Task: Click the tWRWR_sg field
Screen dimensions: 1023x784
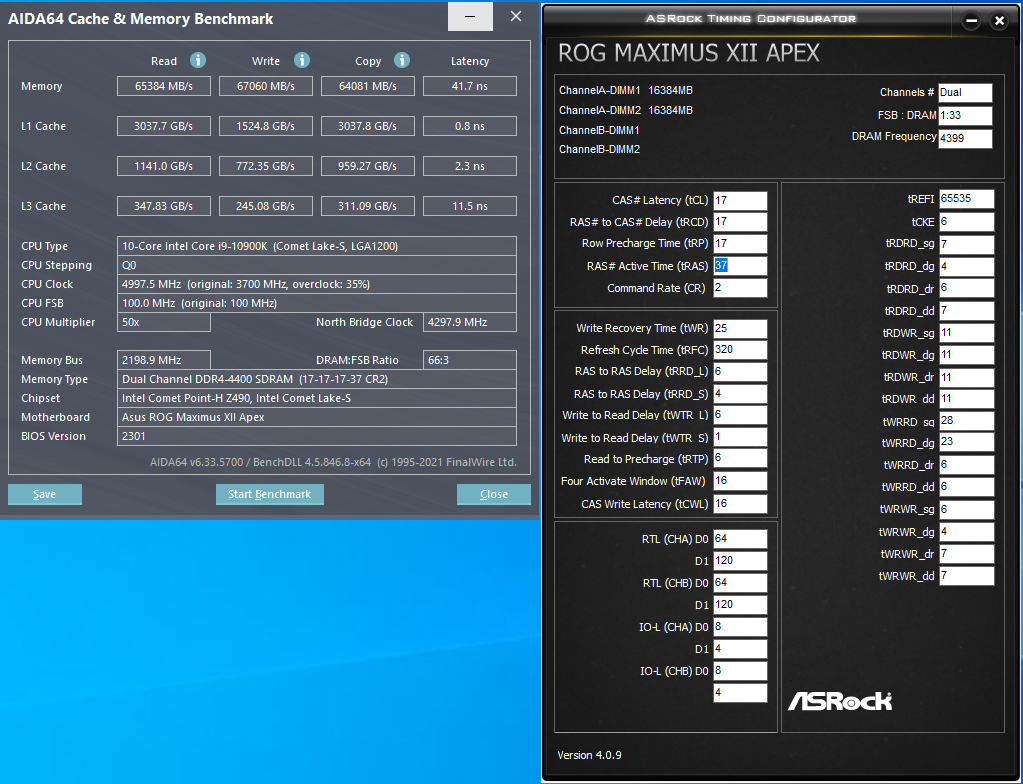Action: (x=966, y=509)
